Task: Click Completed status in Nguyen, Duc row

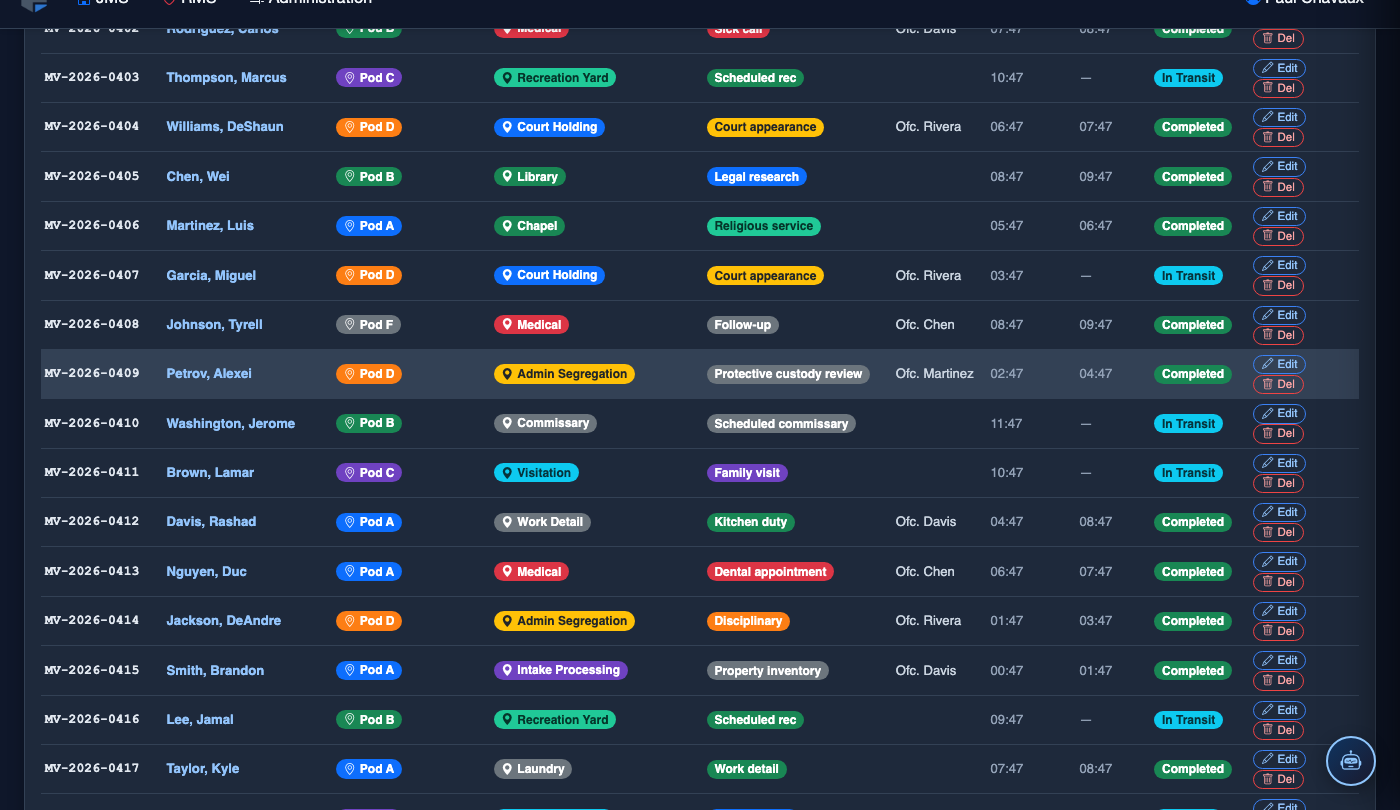Action: 1192,572
